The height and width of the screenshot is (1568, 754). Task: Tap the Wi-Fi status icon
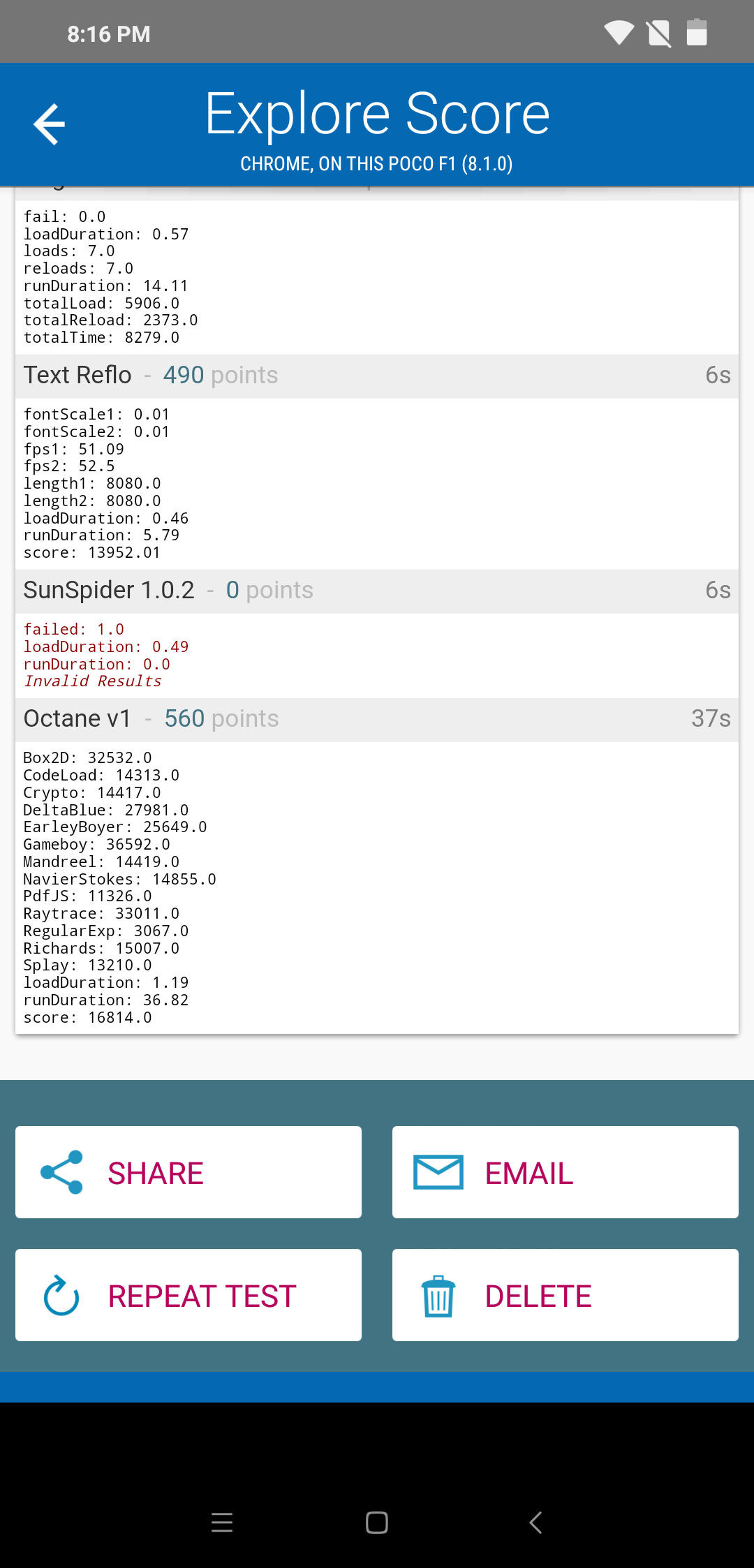point(619,32)
